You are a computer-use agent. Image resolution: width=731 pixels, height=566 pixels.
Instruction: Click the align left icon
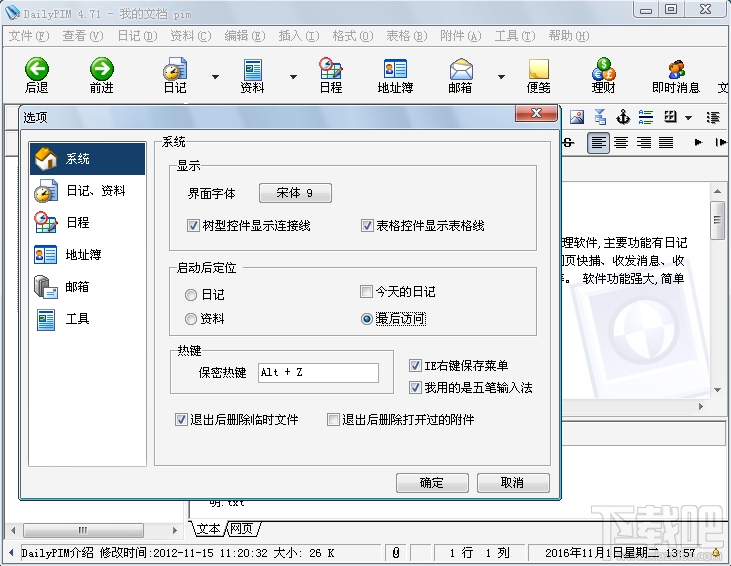(598, 142)
